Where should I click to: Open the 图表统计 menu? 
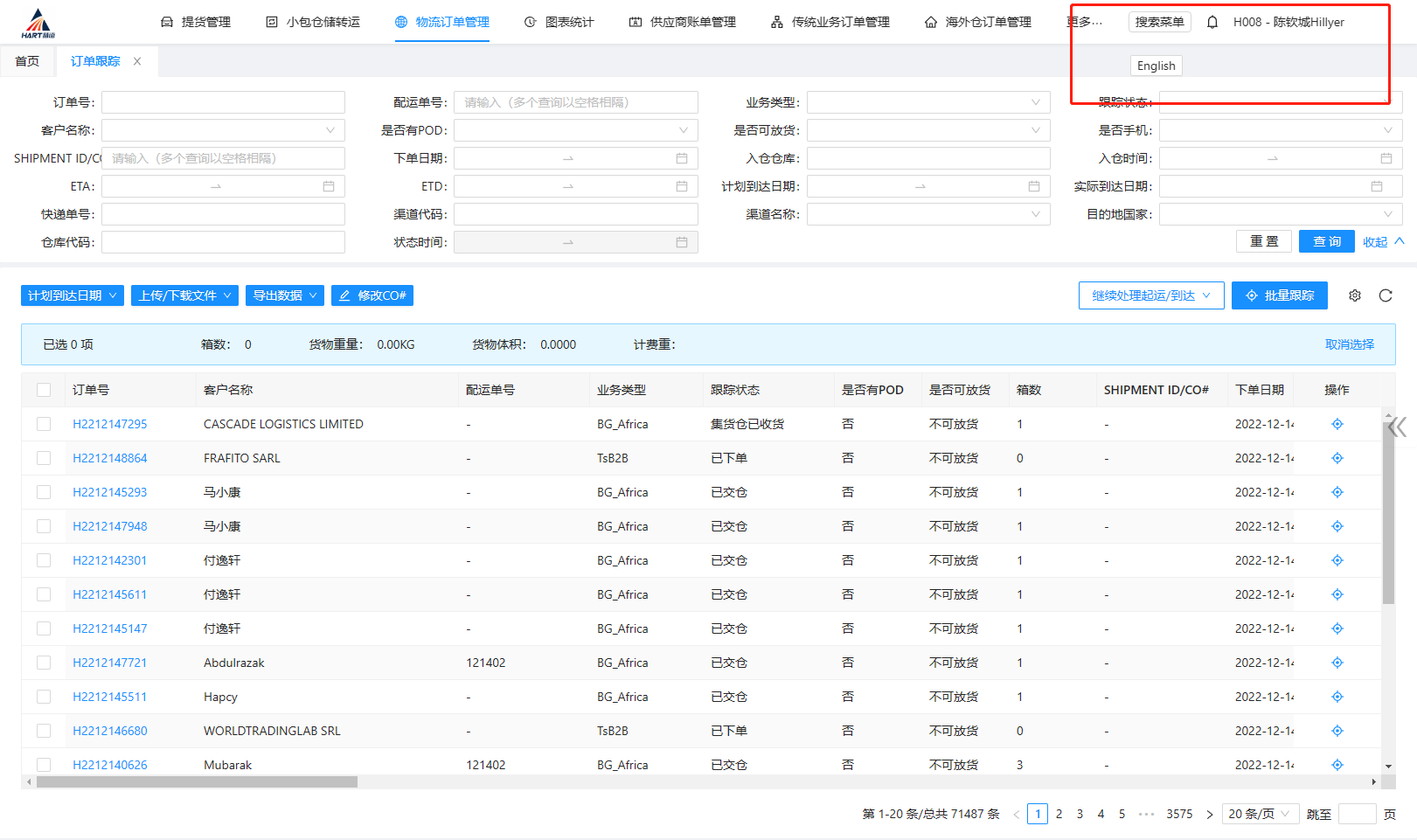559,22
